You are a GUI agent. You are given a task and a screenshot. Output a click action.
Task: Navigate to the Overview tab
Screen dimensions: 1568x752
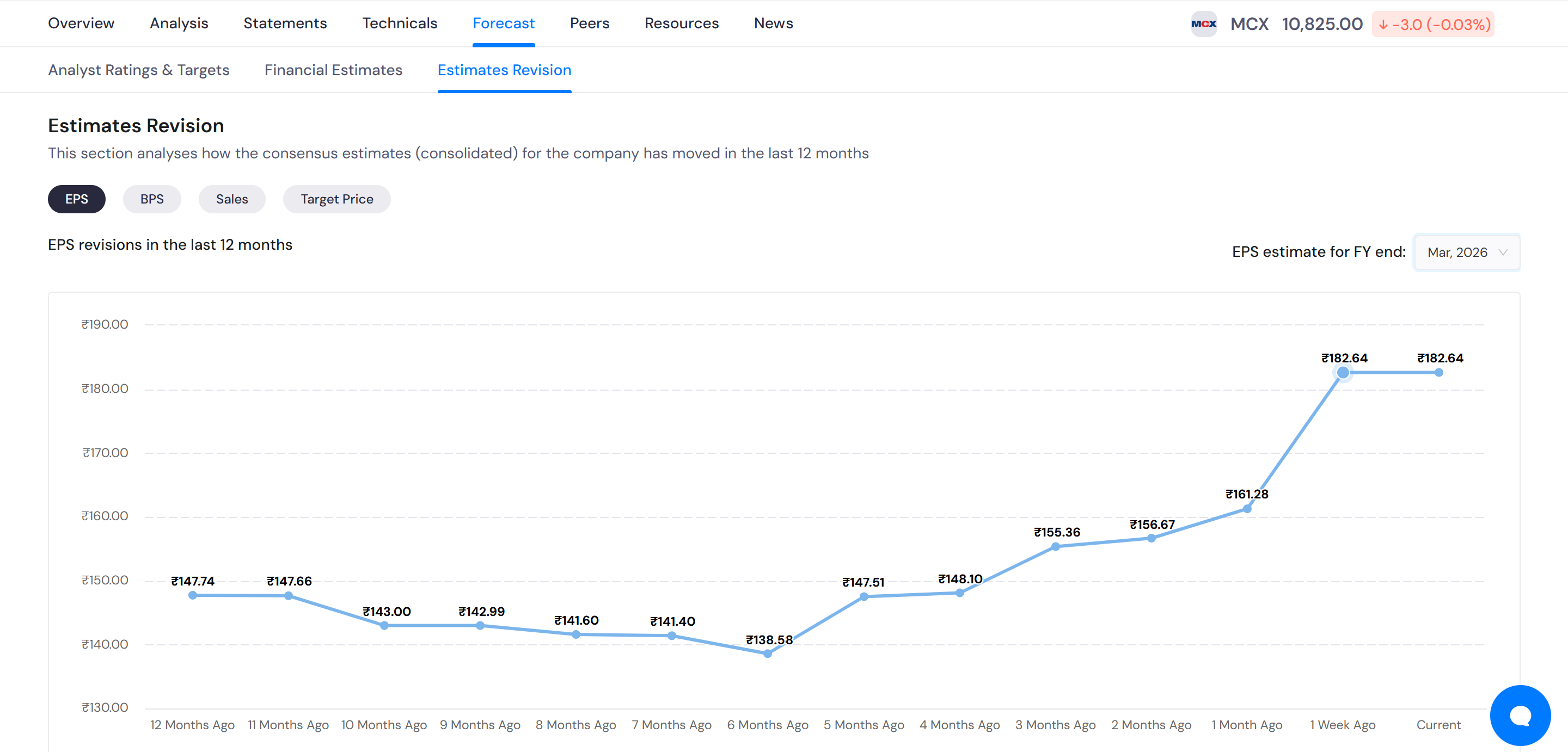[81, 23]
